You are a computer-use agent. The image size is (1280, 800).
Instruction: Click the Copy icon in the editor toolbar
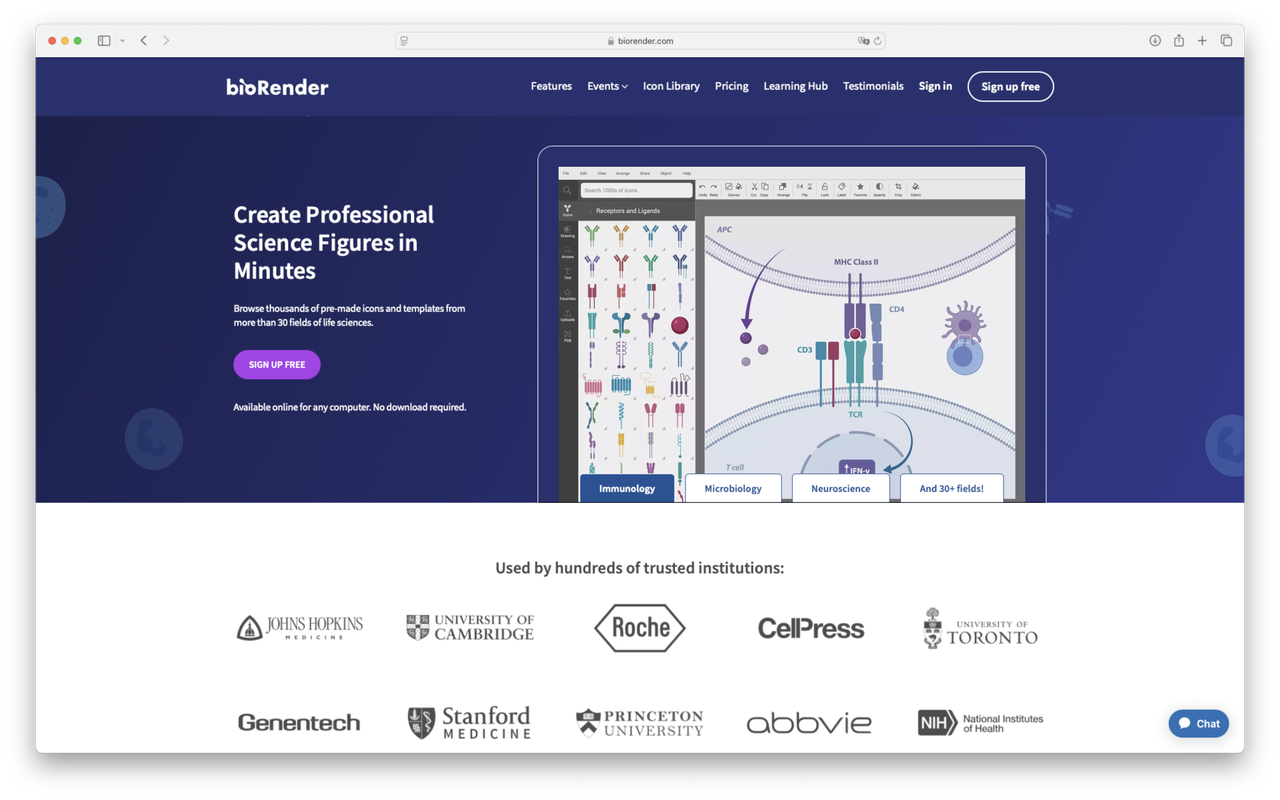pyautogui.click(x=765, y=189)
